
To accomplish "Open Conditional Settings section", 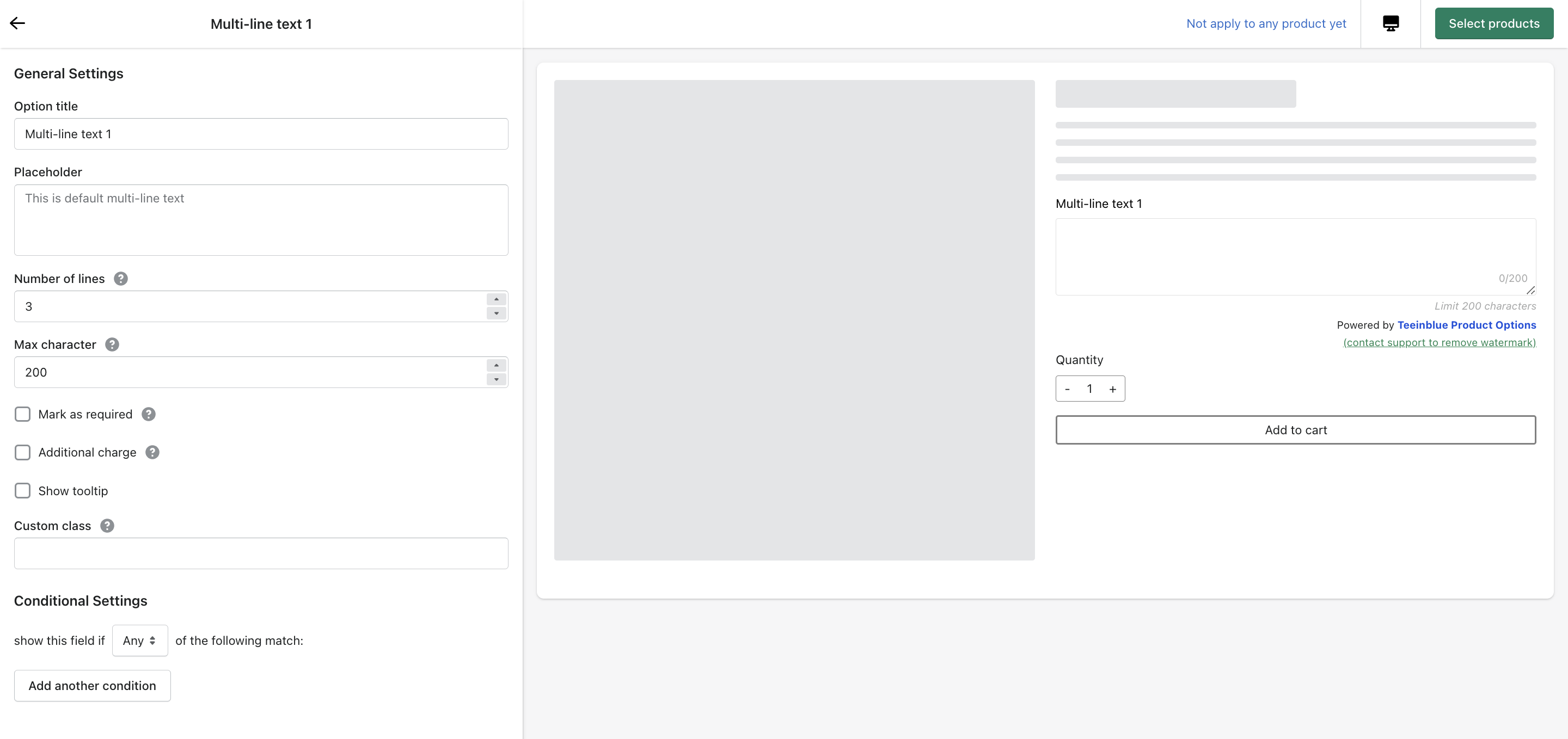I will [81, 600].
